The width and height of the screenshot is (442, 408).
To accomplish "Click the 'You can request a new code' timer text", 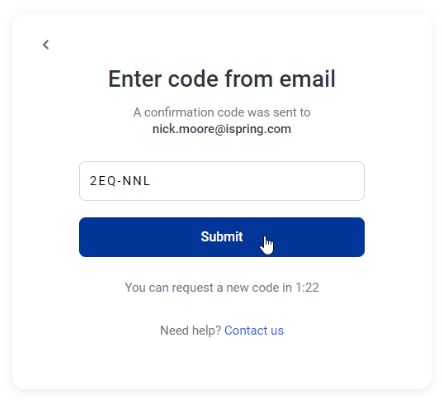I will click(222, 287).
